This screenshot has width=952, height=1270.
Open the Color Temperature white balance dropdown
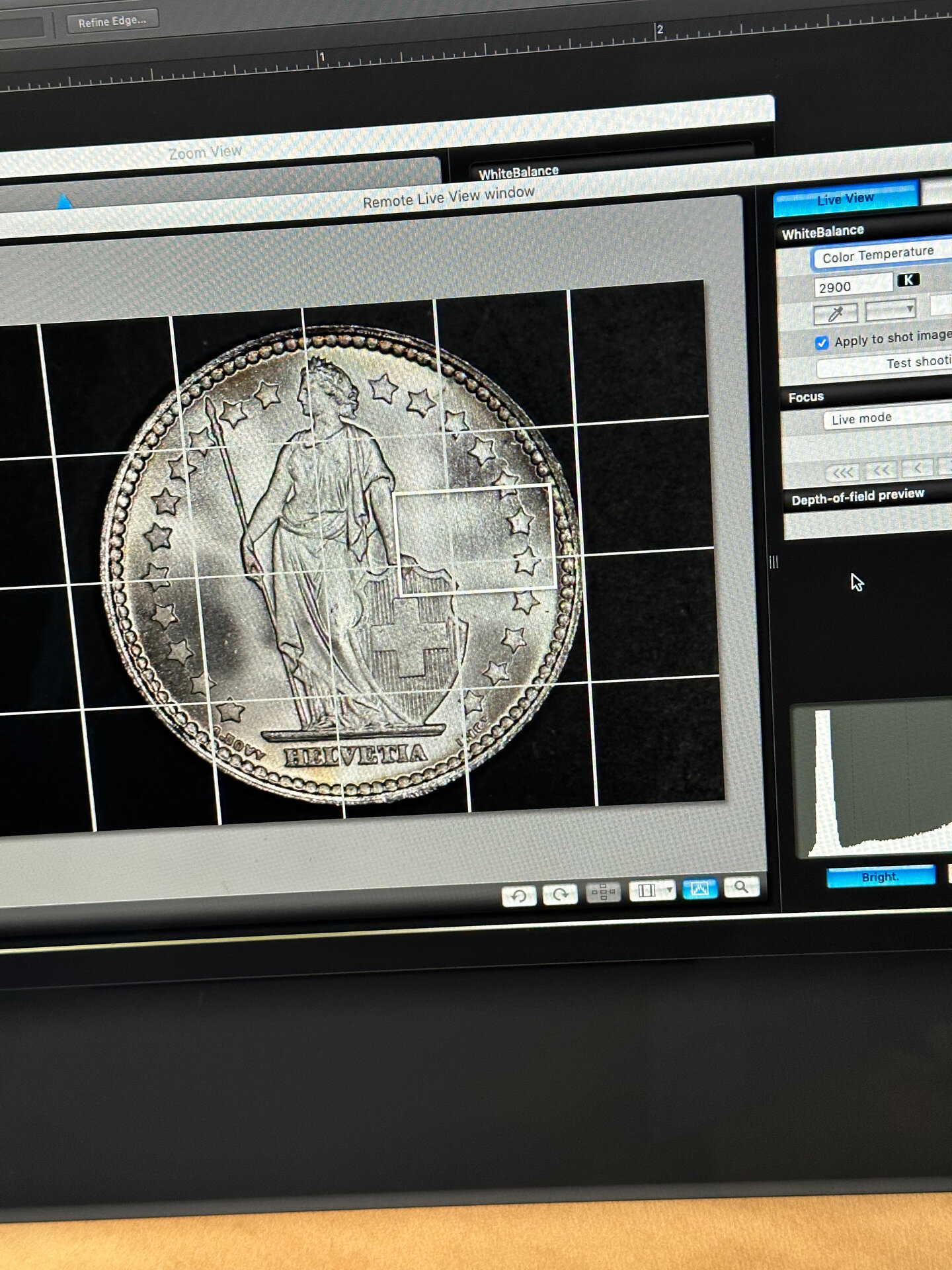point(879,255)
